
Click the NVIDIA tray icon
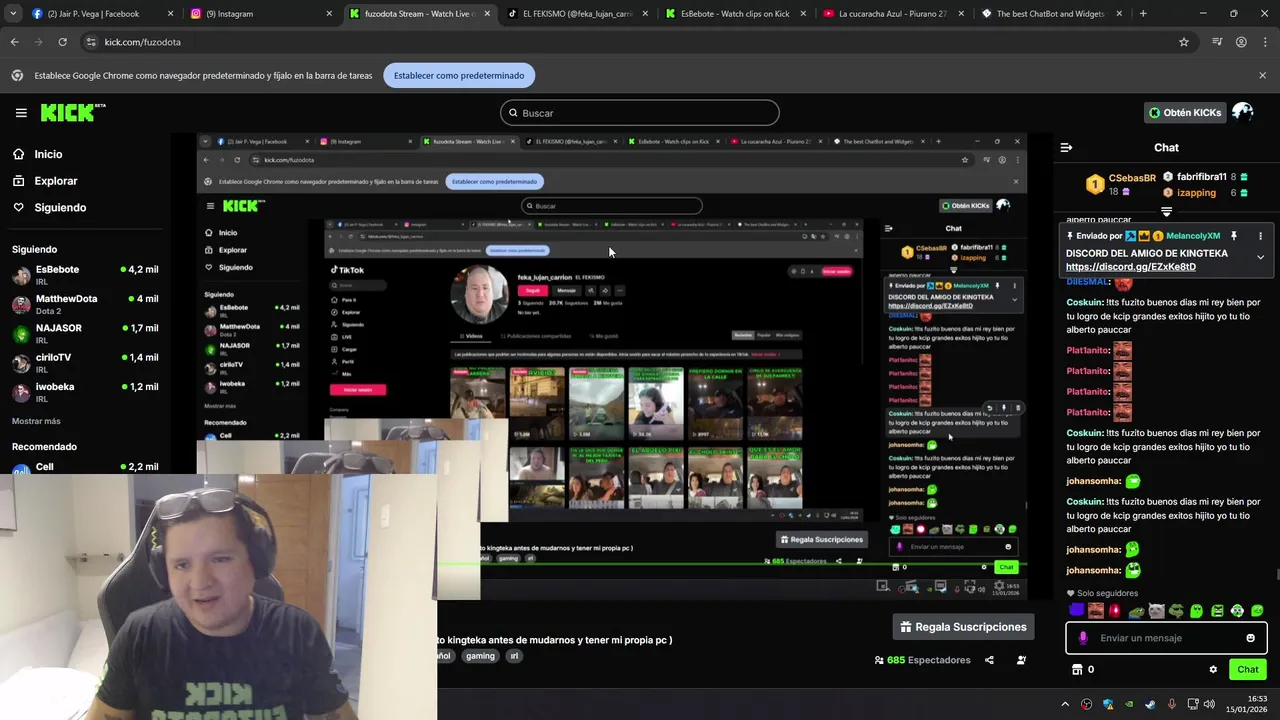click(x=1129, y=704)
